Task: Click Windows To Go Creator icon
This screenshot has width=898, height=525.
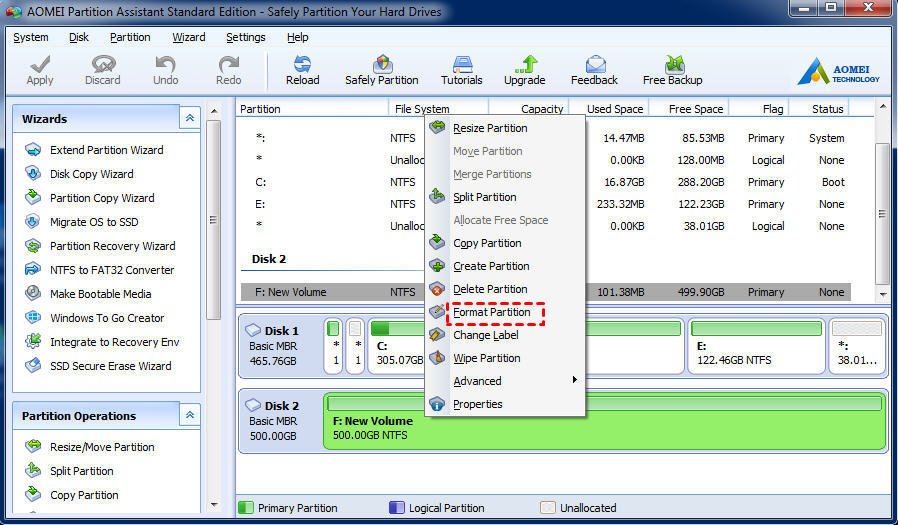Action: 33,318
